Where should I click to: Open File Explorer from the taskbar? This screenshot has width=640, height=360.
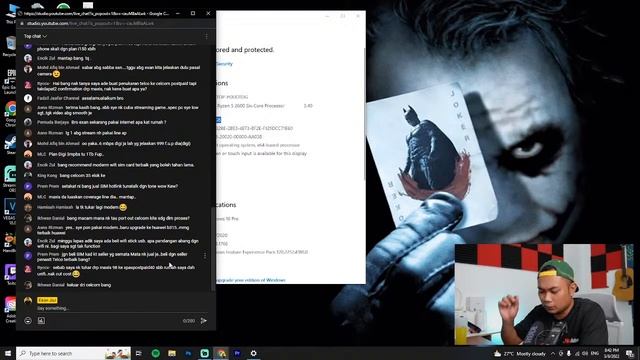172,353
